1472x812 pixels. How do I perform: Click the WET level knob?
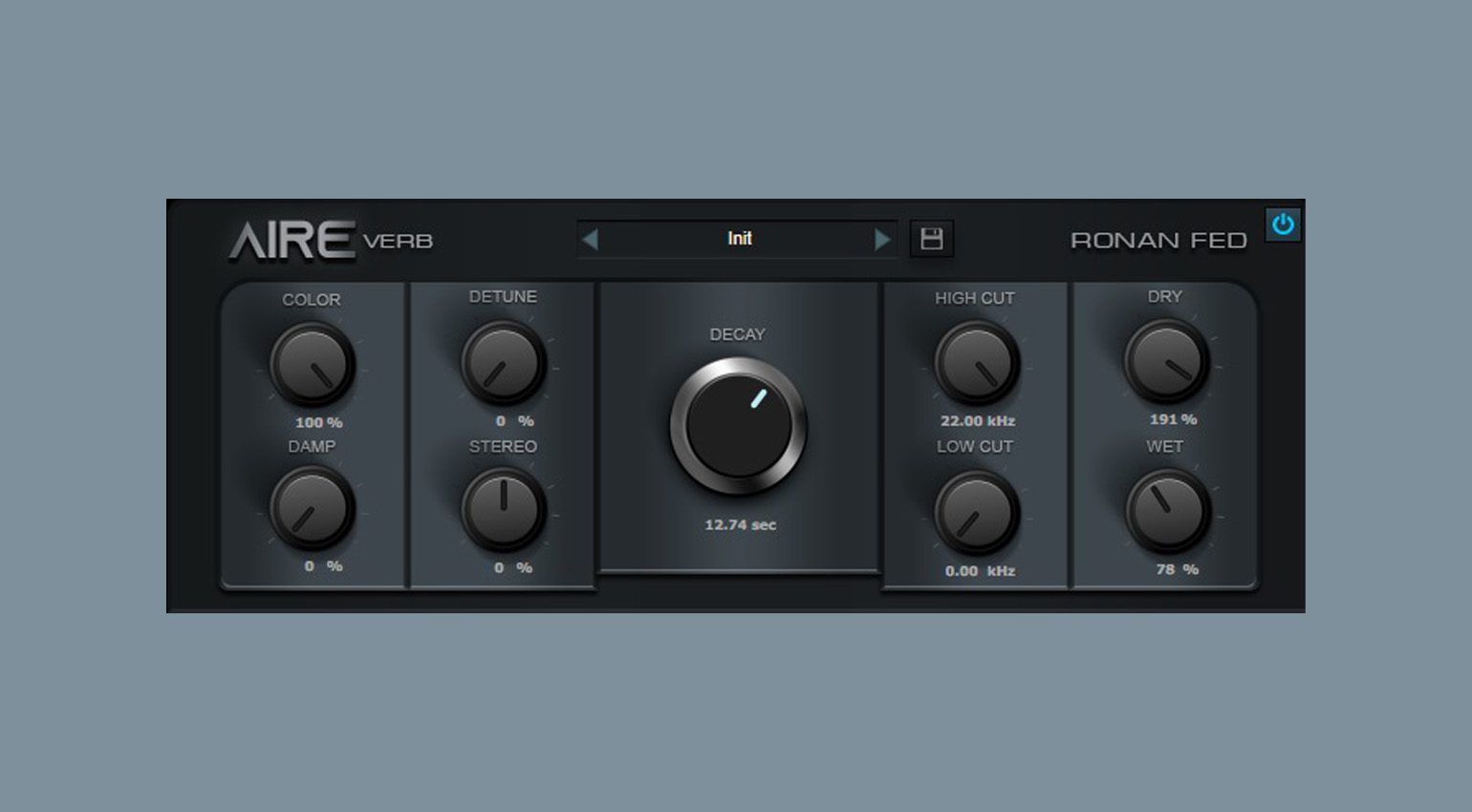(x=1167, y=511)
